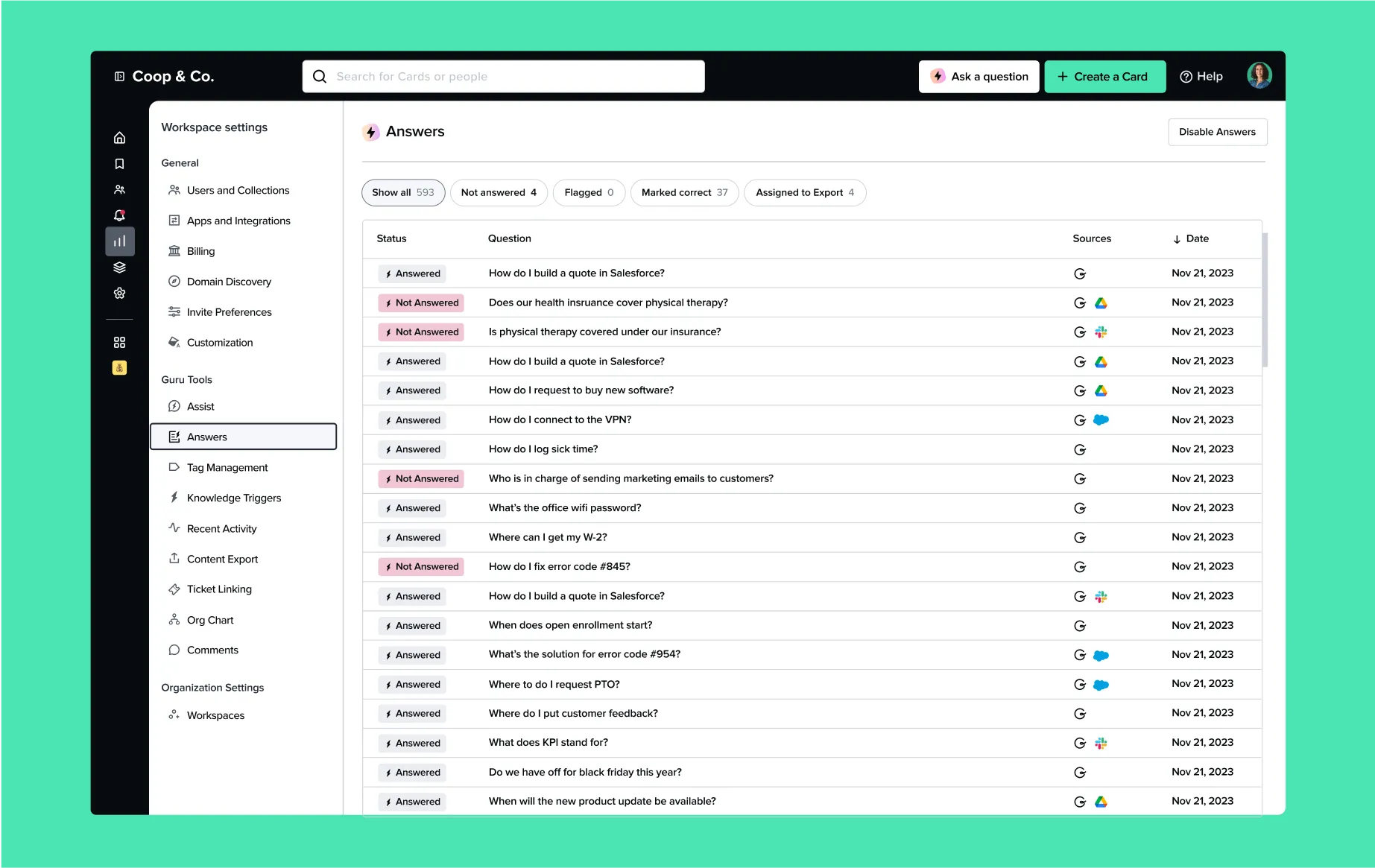Viewport: 1375px width, 868px height.
Task: Toggle the Assigned to Export filter
Action: click(x=804, y=192)
